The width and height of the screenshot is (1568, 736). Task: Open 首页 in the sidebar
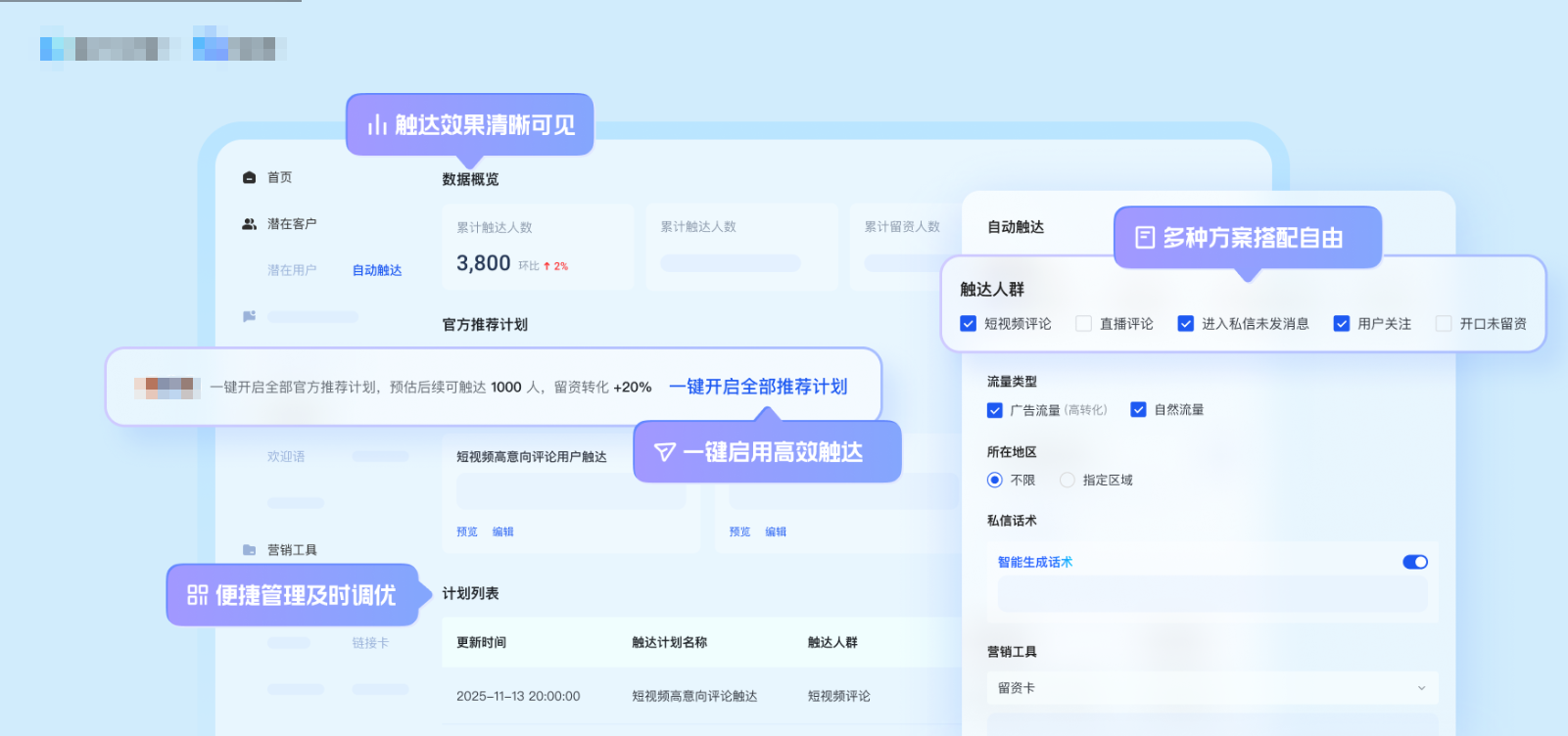pyautogui.click(x=279, y=177)
